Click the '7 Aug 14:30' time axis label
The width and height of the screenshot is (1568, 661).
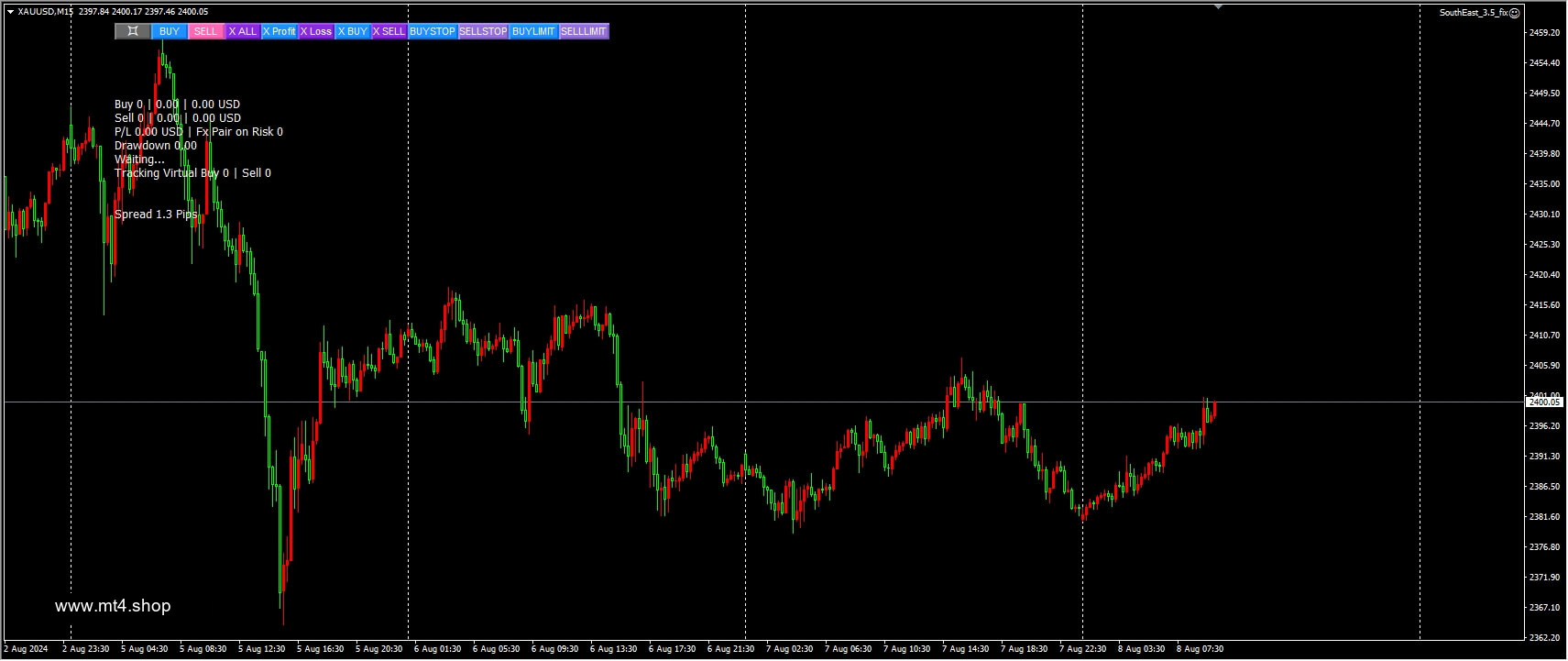click(966, 649)
